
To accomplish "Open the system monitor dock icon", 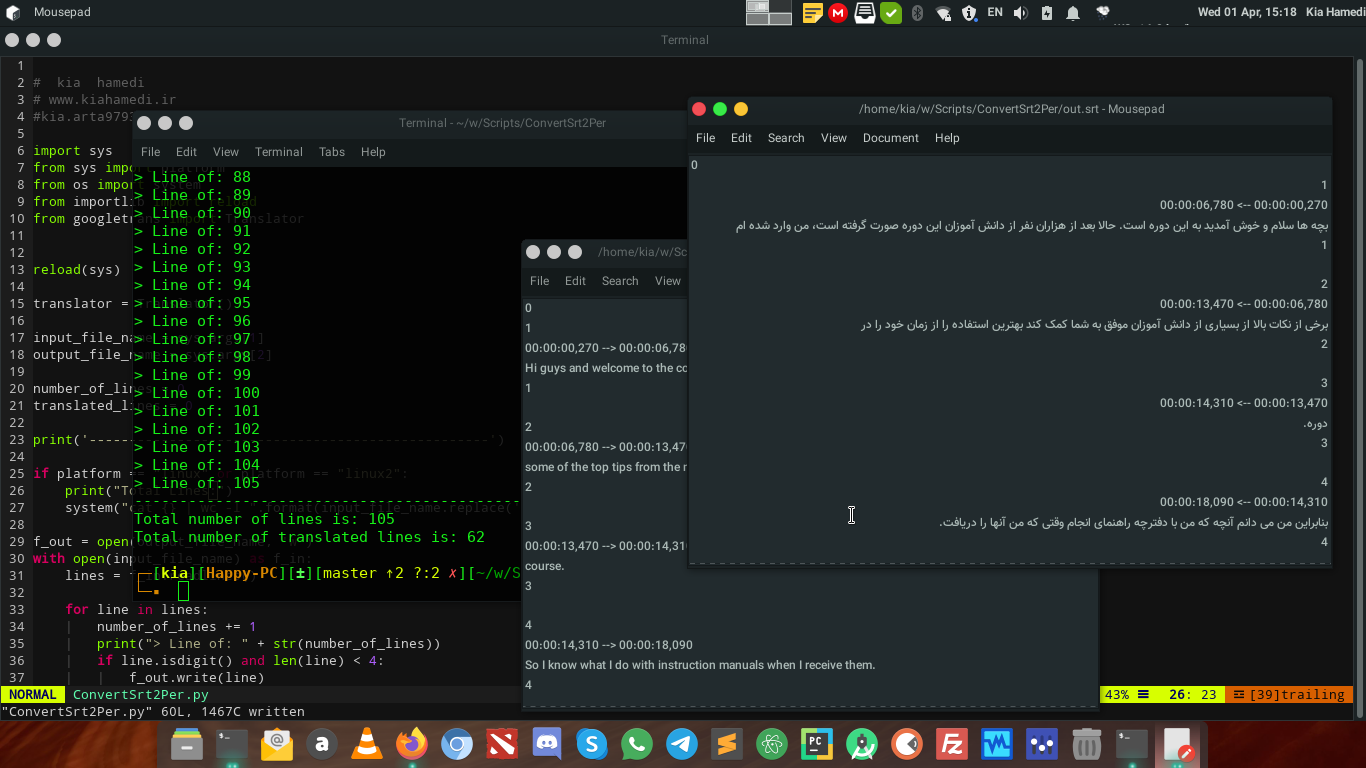I will point(997,744).
